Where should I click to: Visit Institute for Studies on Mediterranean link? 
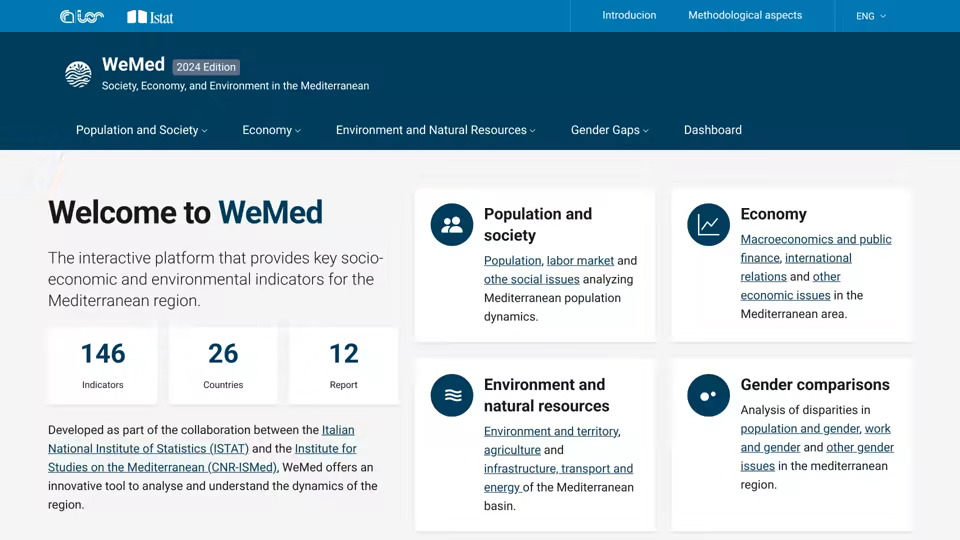click(x=202, y=458)
